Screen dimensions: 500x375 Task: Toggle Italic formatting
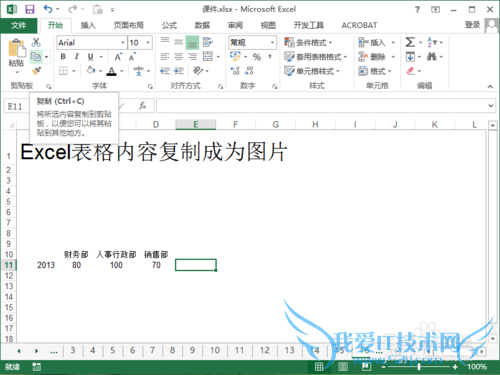click(77, 57)
